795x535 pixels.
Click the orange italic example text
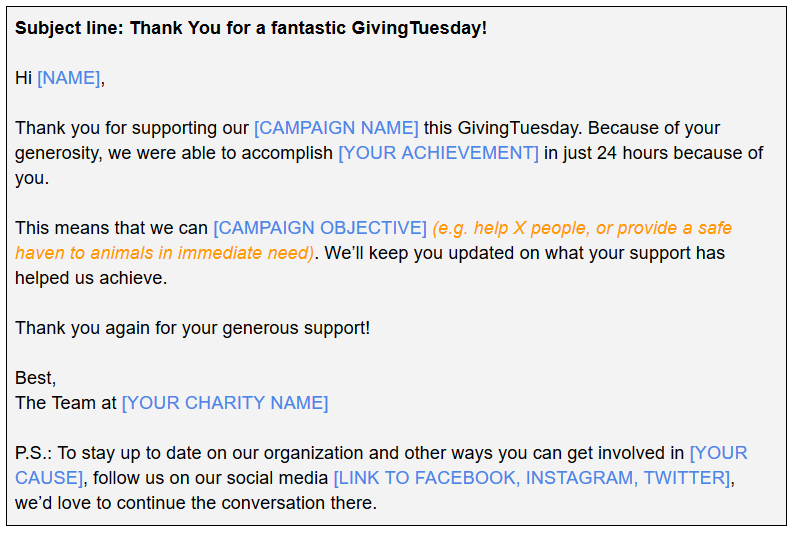click(x=582, y=228)
